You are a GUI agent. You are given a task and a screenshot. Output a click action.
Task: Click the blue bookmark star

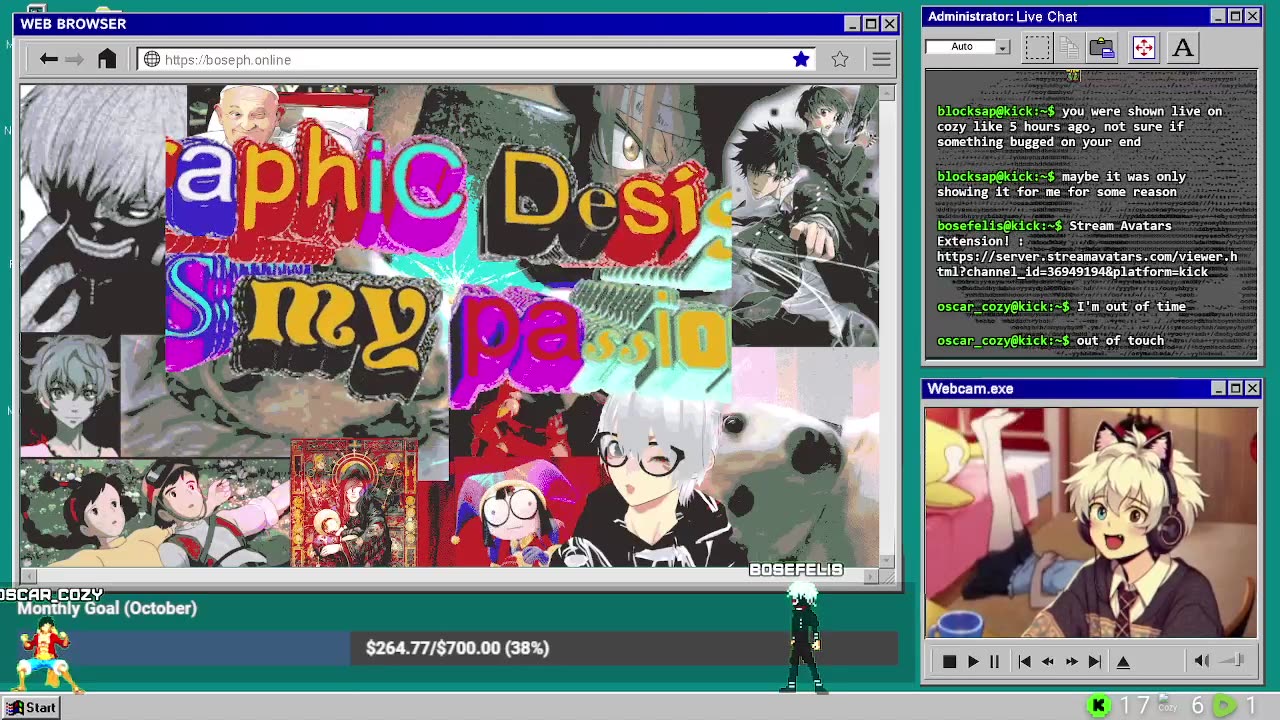[x=801, y=60]
